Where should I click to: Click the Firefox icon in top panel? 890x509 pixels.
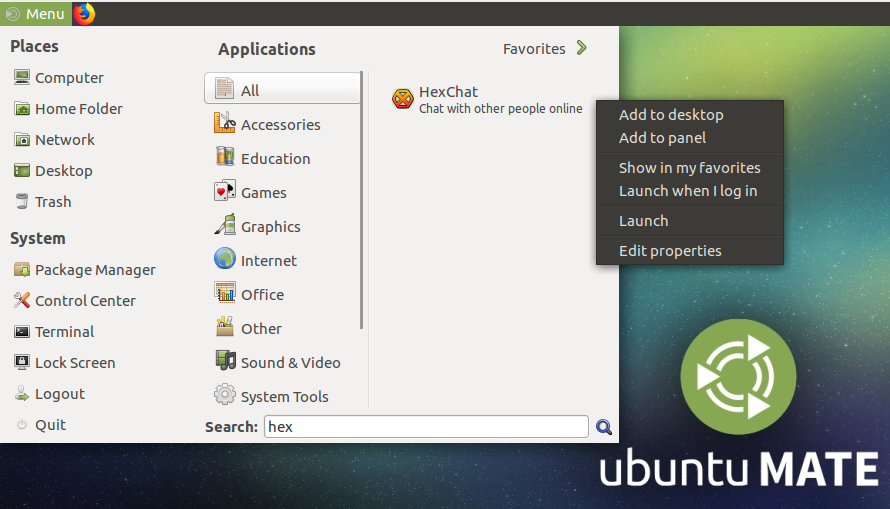84,14
